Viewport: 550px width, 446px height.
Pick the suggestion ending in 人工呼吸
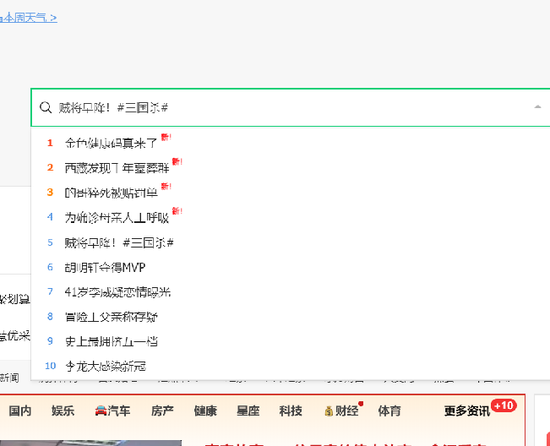pos(117,217)
